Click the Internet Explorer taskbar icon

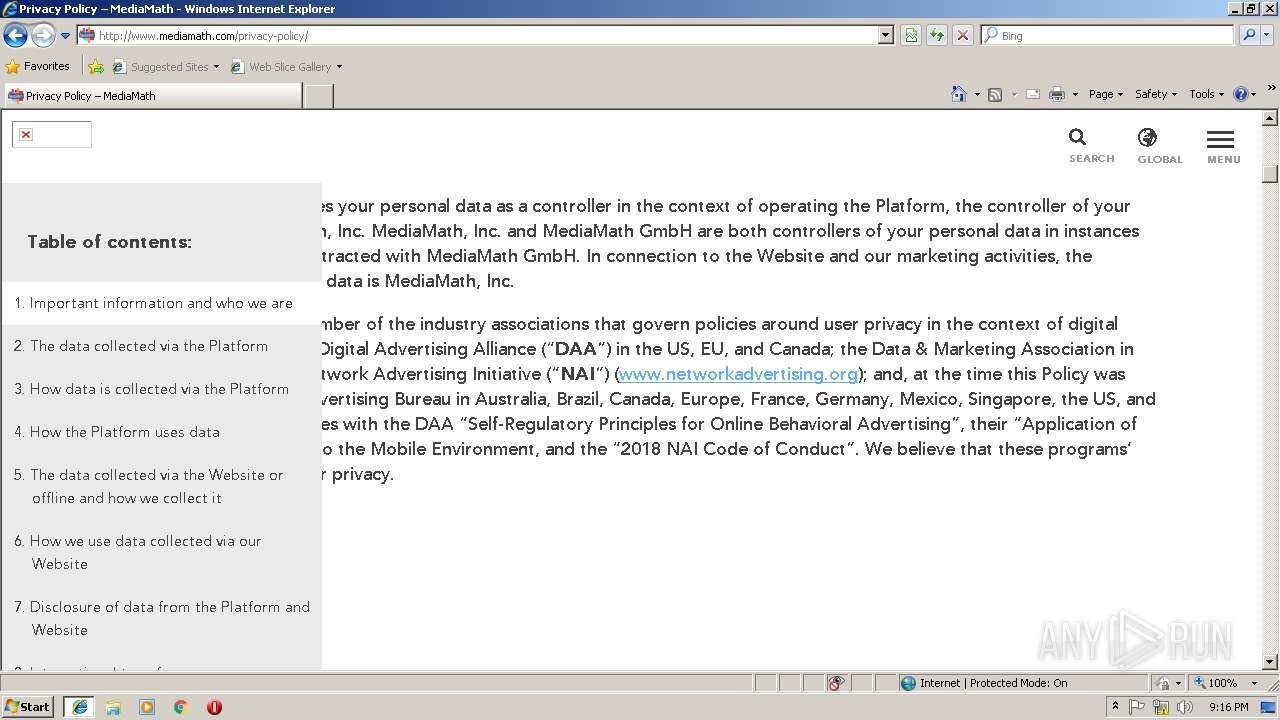79,707
